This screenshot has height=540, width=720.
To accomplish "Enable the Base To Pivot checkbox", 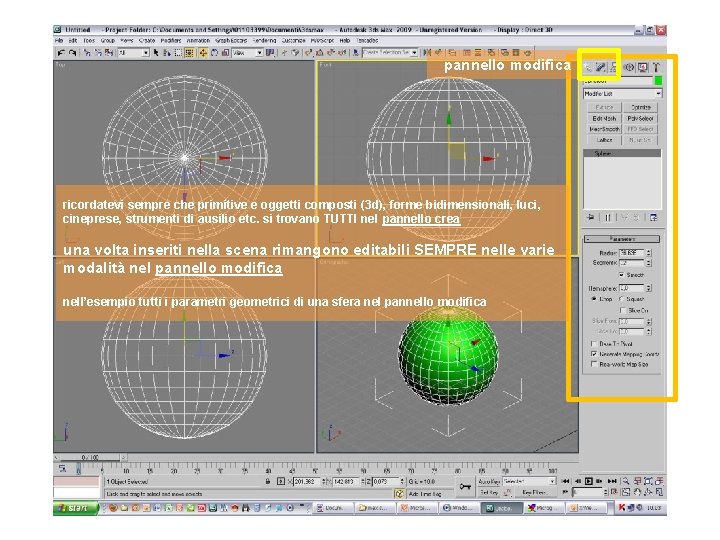I will point(594,343).
